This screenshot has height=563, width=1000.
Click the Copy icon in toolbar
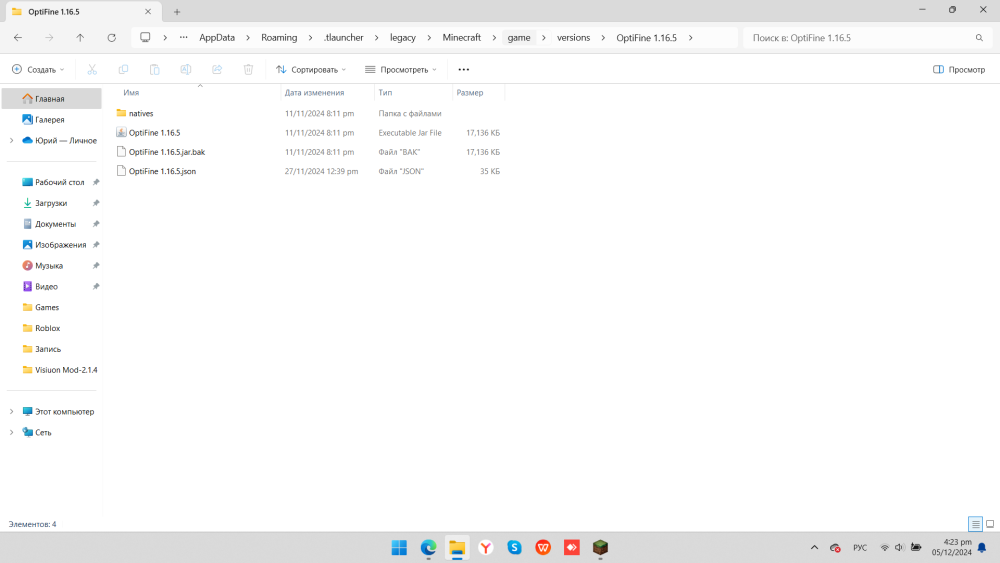123,69
